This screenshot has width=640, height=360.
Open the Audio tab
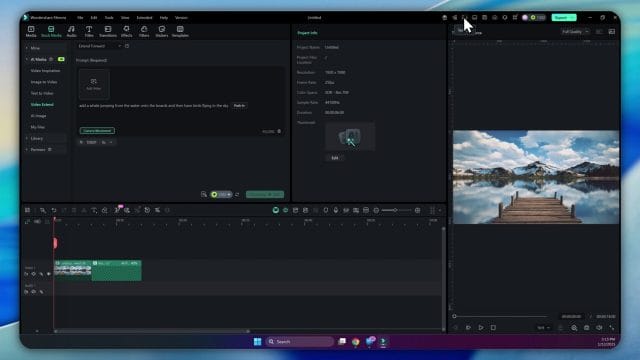pyautogui.click(x=71, y=31)
